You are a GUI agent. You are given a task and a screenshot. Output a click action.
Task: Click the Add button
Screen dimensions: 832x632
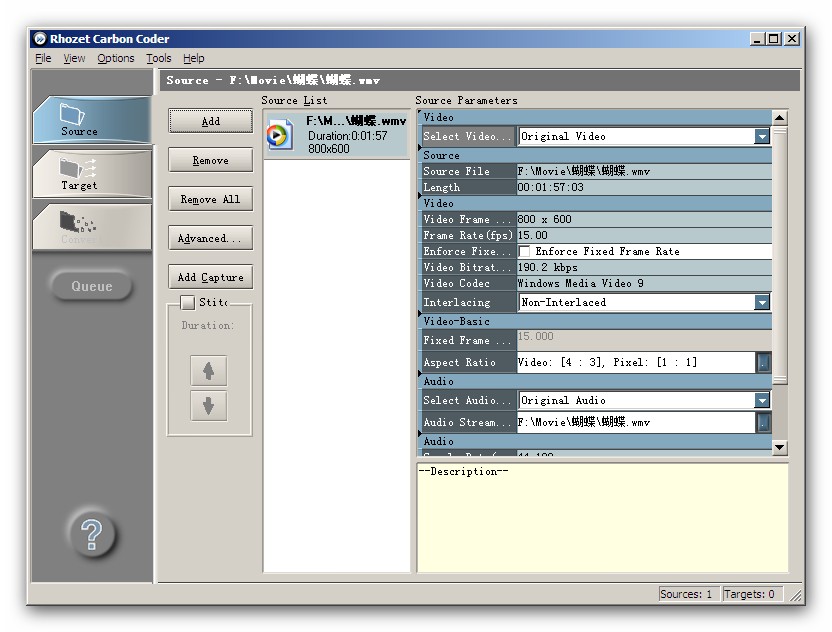tap(210, 121)
